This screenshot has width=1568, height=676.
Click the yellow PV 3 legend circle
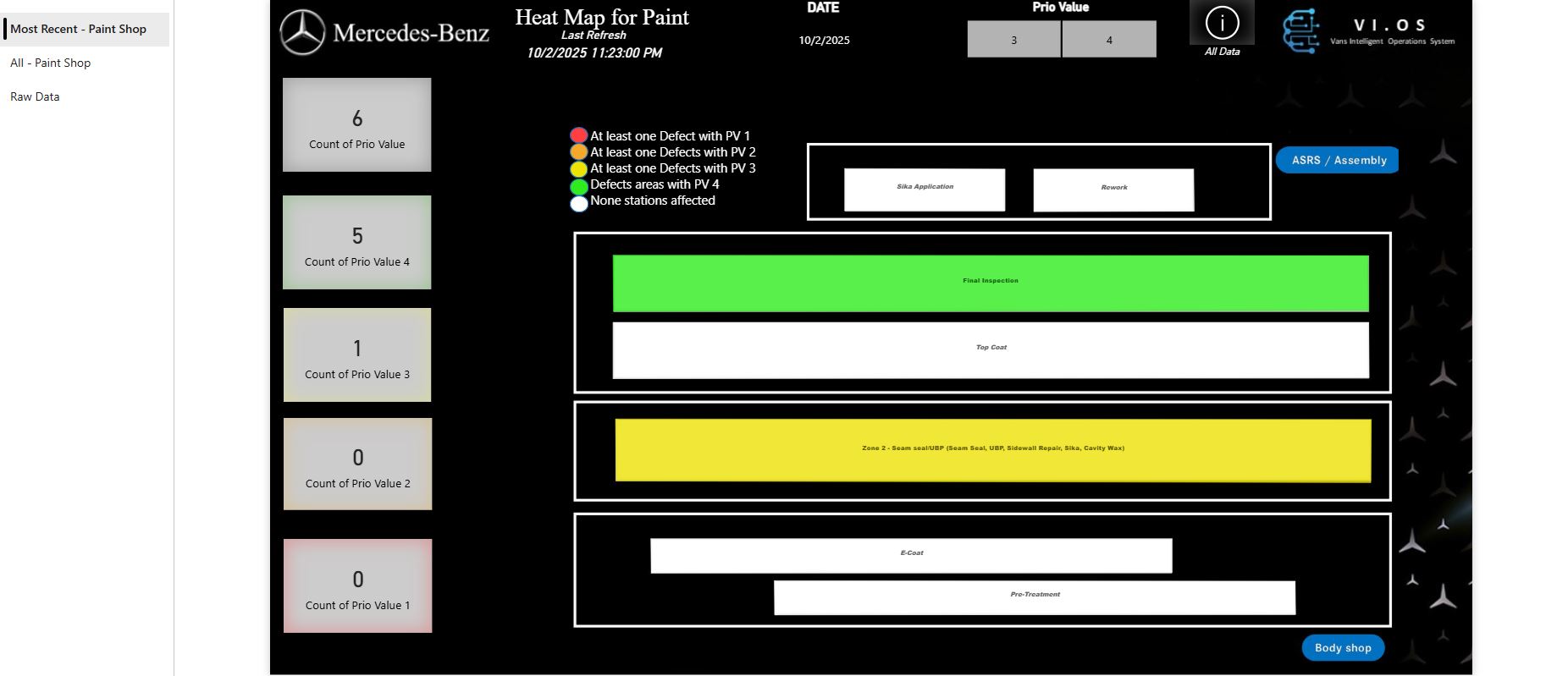click(578, 168)
